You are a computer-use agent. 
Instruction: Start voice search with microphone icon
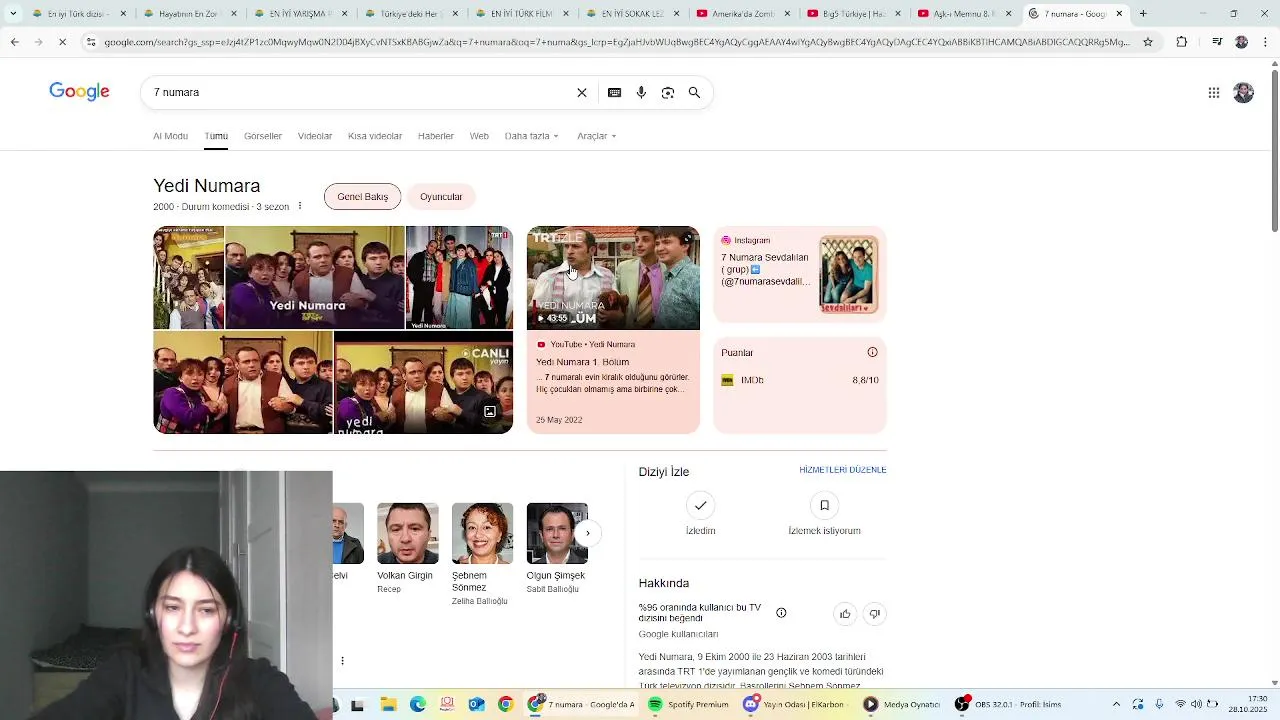click(641, 92)
